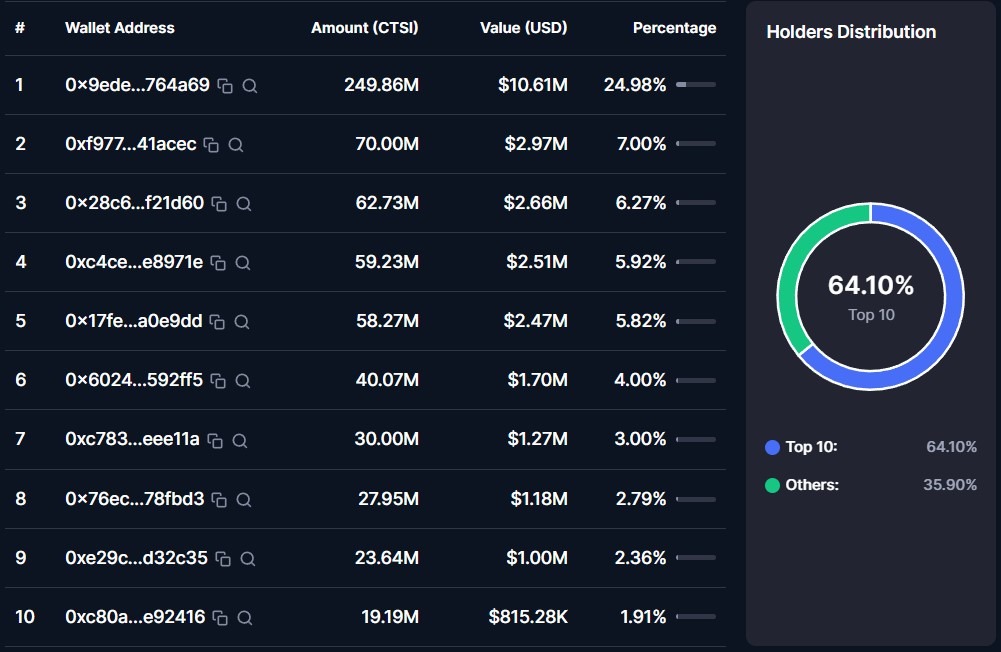Copy wallet address 0x9ede...764a69
1001x652 pixels.
pyautogui.click(x=225, y=86)
